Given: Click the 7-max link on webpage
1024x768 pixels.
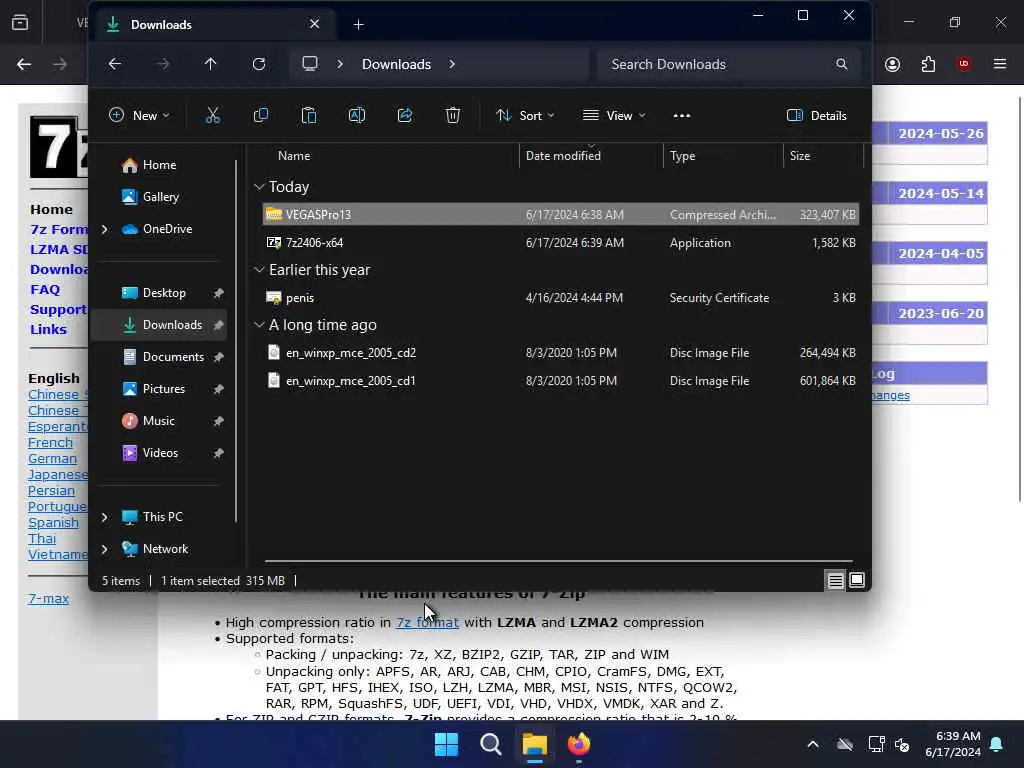Looking at the screenshot, I should pos(48,599).
